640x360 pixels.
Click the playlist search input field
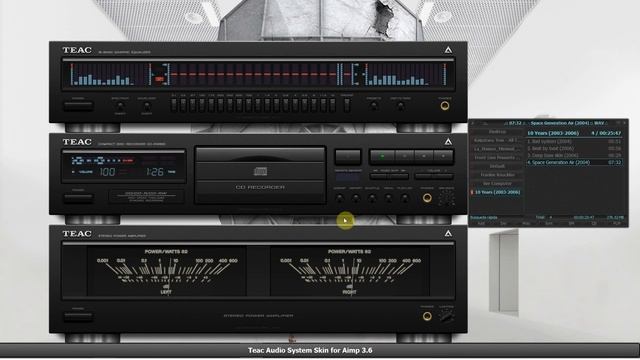coord(496,218)
